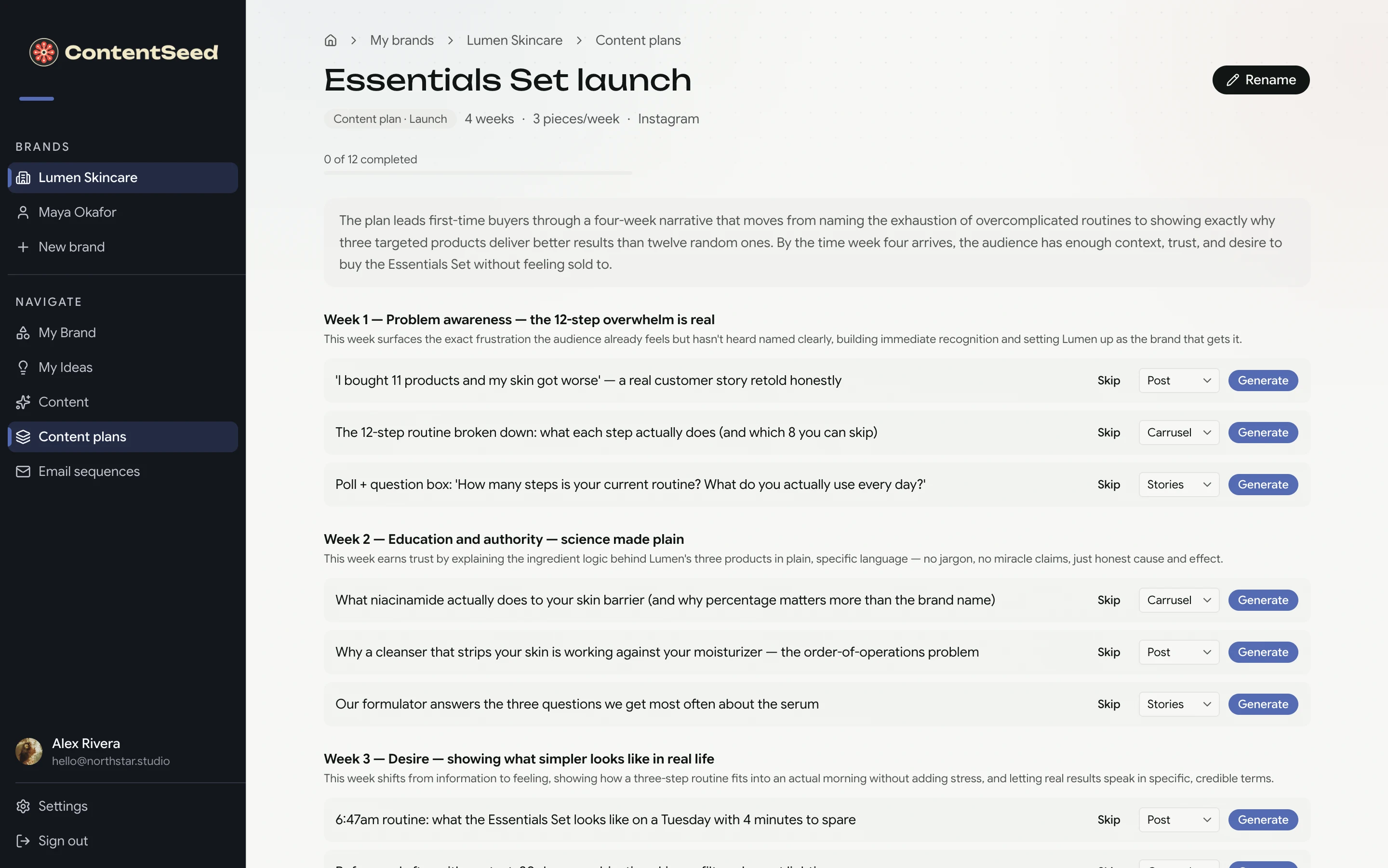Open format dropdown for customer story post

pos(1178,381)
